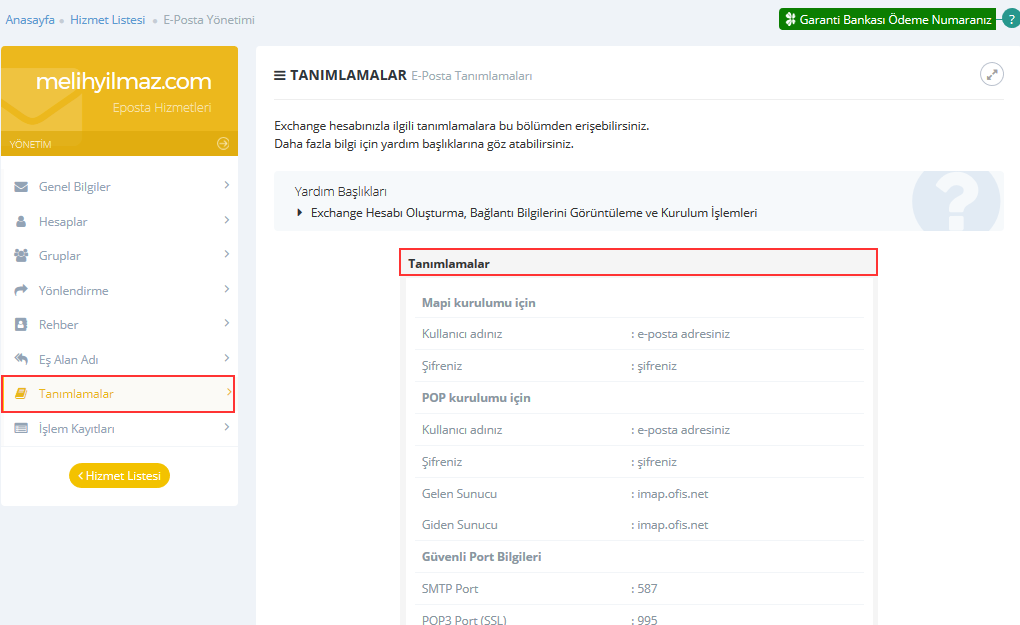Click the reply-all icon beside Eş Alan Adı

(21, 359)
